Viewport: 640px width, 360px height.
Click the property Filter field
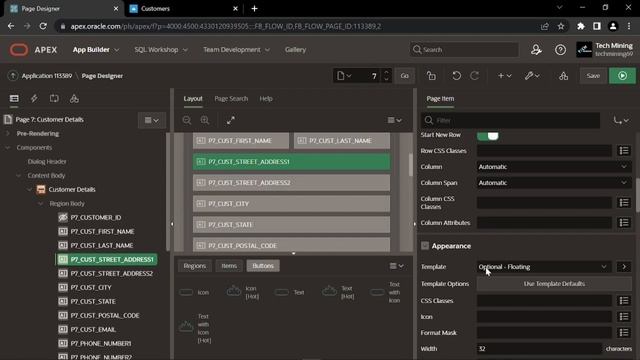(510, 120)
